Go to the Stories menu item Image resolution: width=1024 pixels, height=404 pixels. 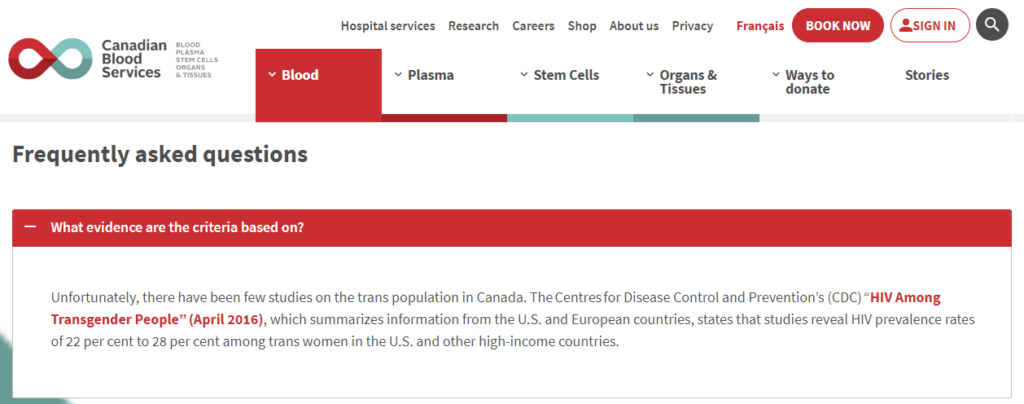pyautogui.click(x=927, y=75)
